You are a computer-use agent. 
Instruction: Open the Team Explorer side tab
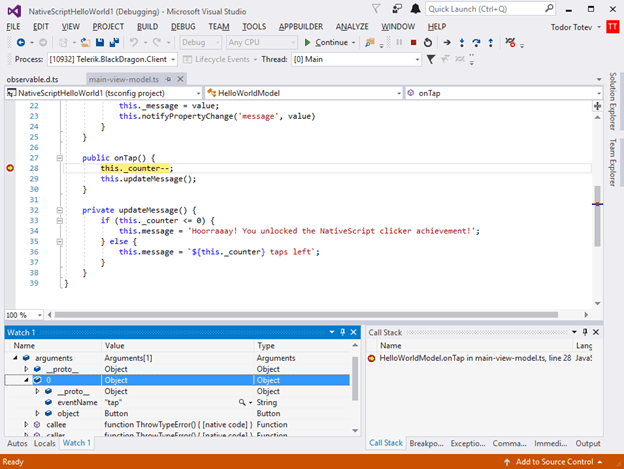[x=613, y=162]
